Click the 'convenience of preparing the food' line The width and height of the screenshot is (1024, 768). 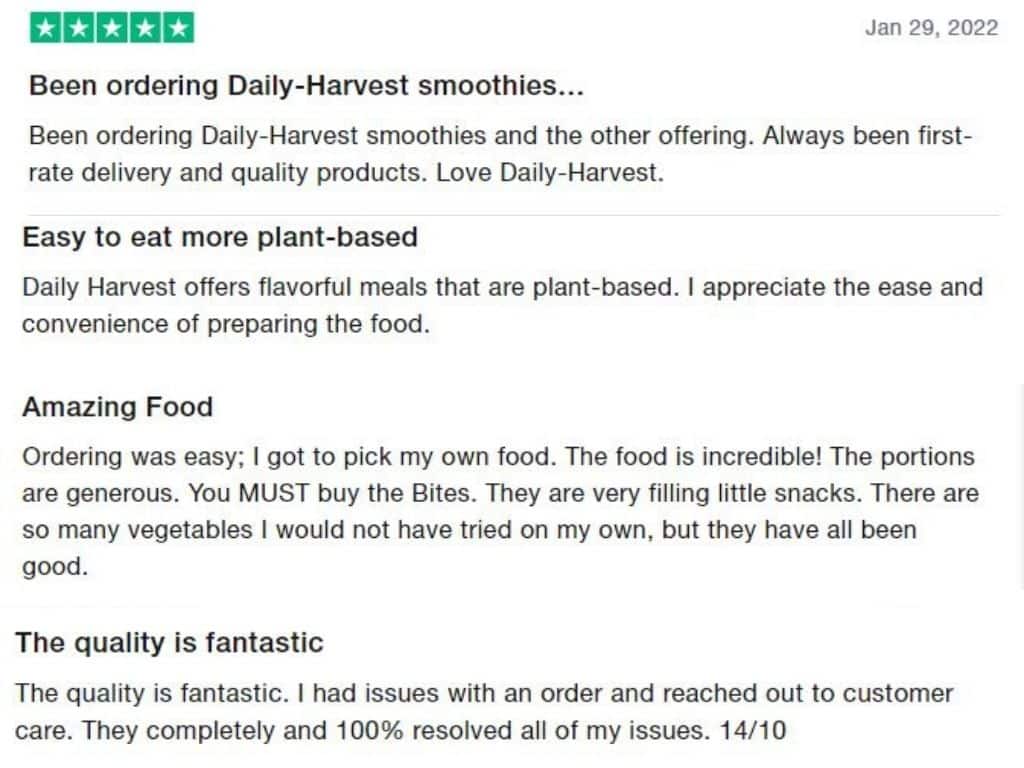click(x=226, y=324)
